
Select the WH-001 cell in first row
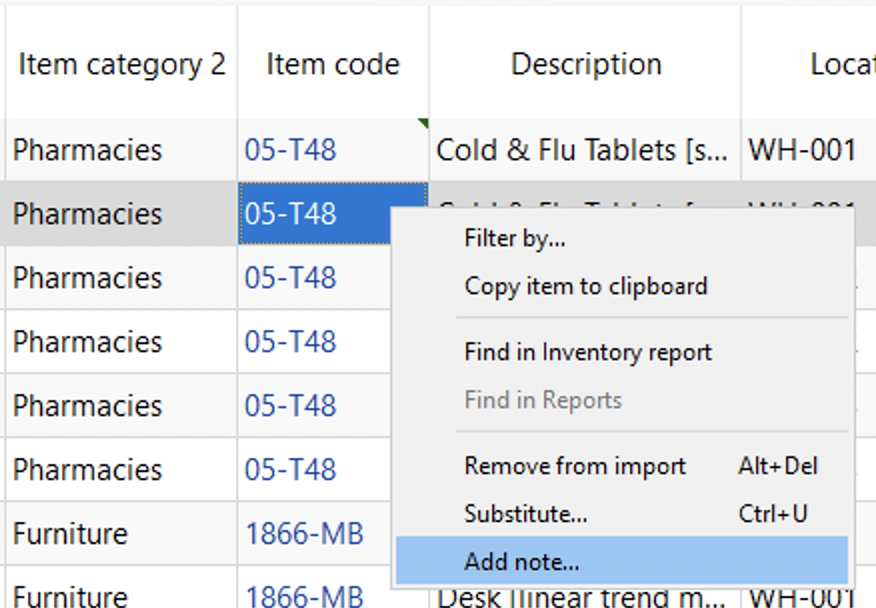click(x=802, y=150)
